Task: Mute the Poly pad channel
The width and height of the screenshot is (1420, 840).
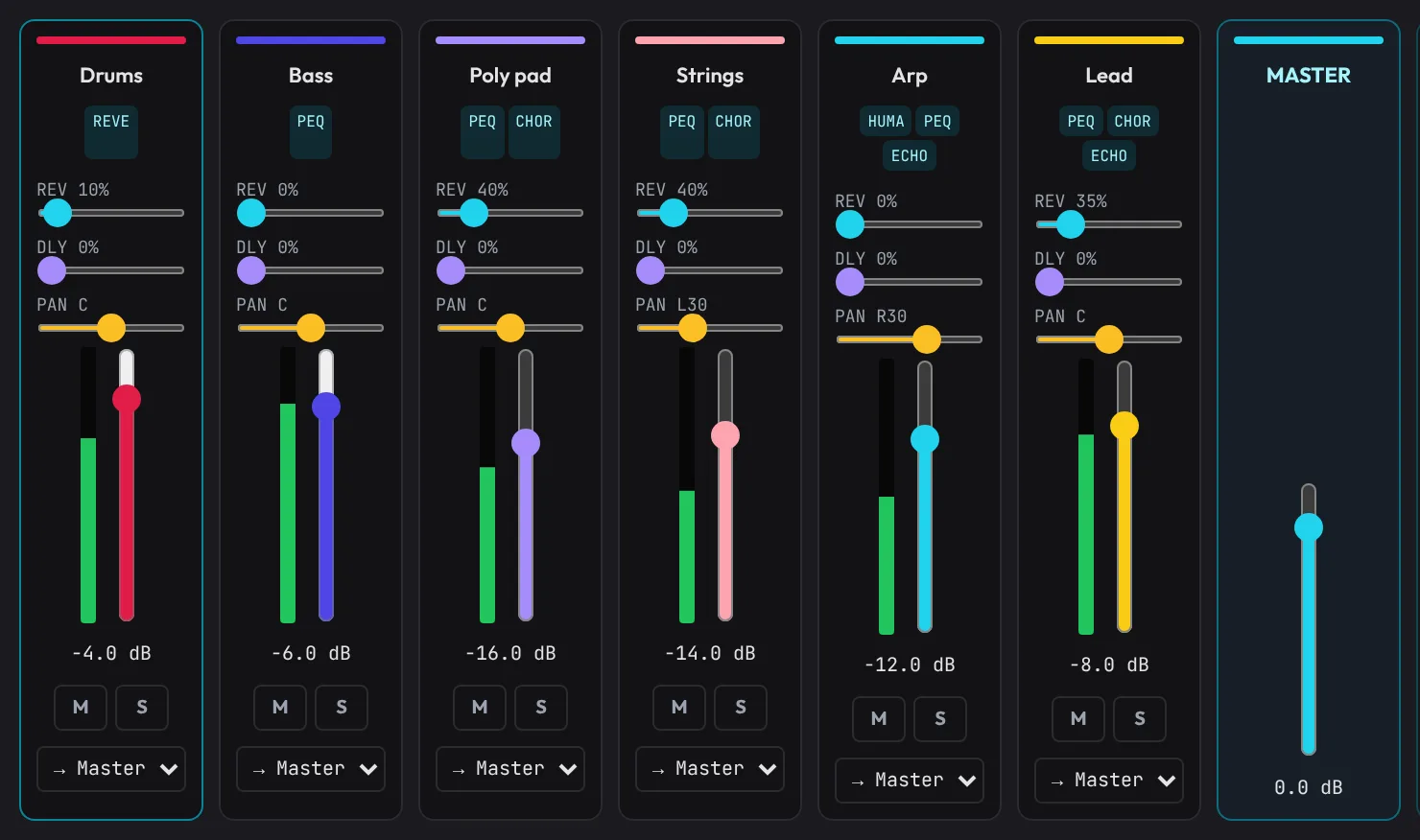Action: (x=480, y=708)
